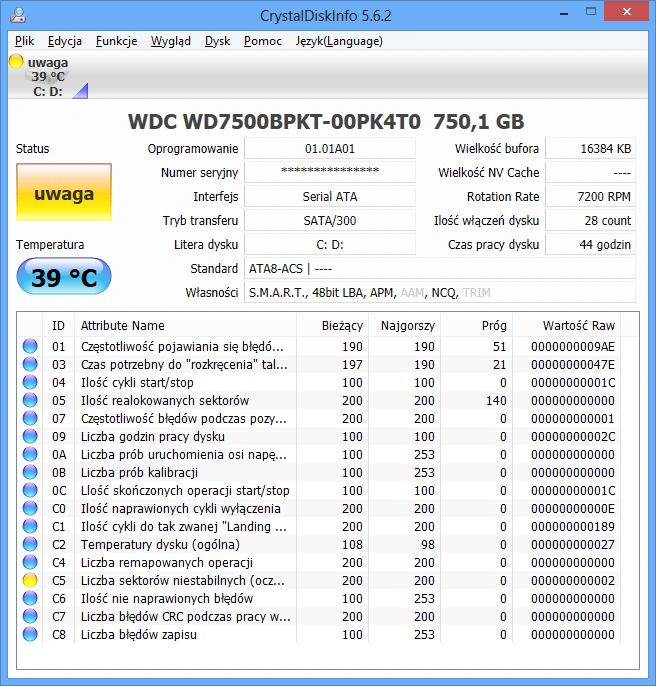Select row 'Temperatury dysku (ogólna)'
The height and width of the screenshot is (686, 656).
(319, 544)
